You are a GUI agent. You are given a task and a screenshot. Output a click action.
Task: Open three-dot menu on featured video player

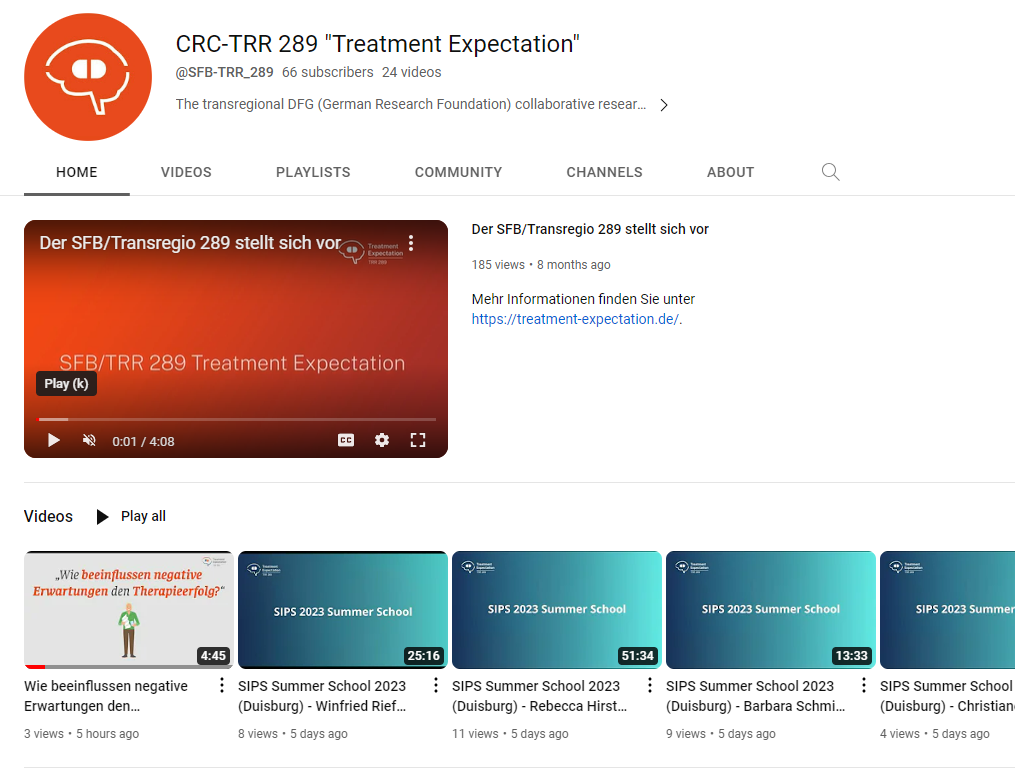(410, 244)
